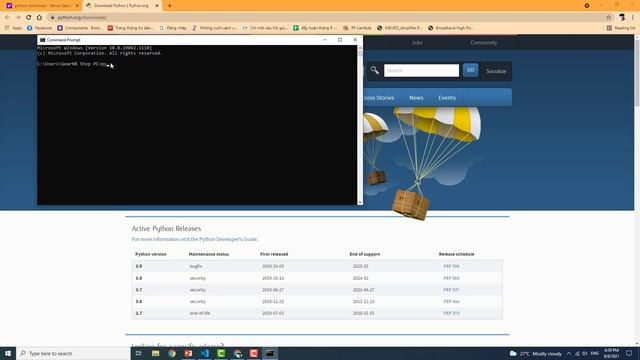Open the weather widget showing Mostly cloudy
Screen dimensions: 640x360
(x=536, y=353)
